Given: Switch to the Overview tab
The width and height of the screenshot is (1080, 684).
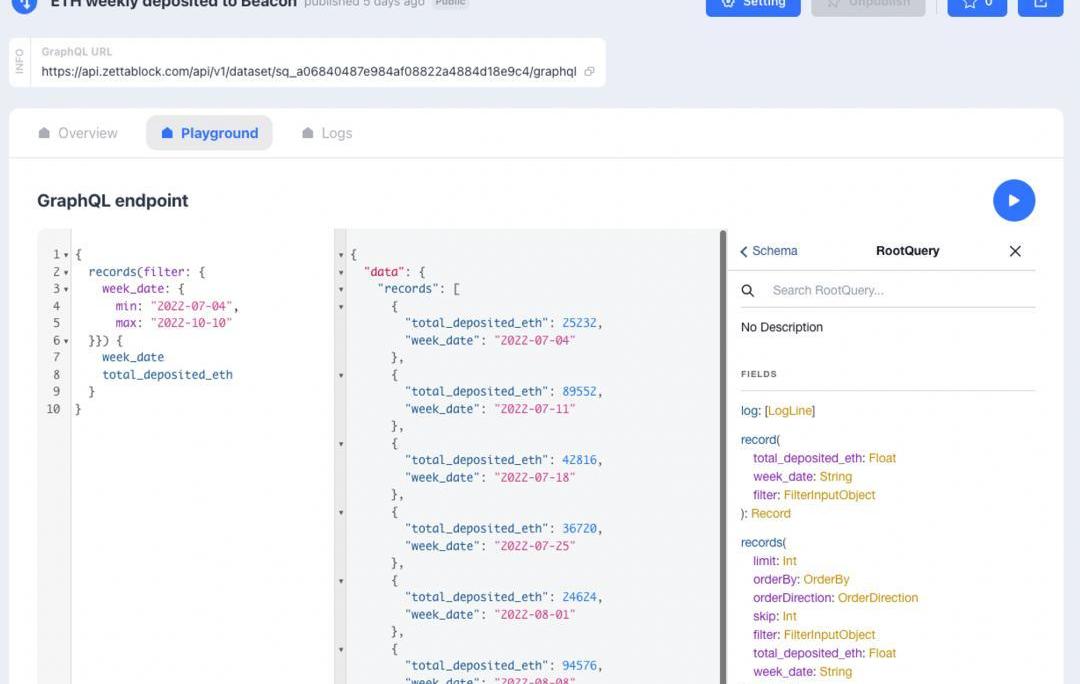Looking at the screenshot, I should pyautogui.click(x=78, y=133).
